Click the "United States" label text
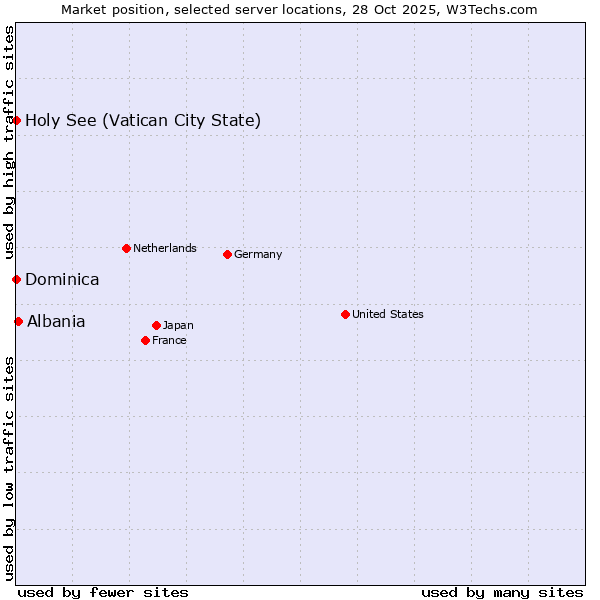This screenshot has height=600, width=600. click(388, 314)
